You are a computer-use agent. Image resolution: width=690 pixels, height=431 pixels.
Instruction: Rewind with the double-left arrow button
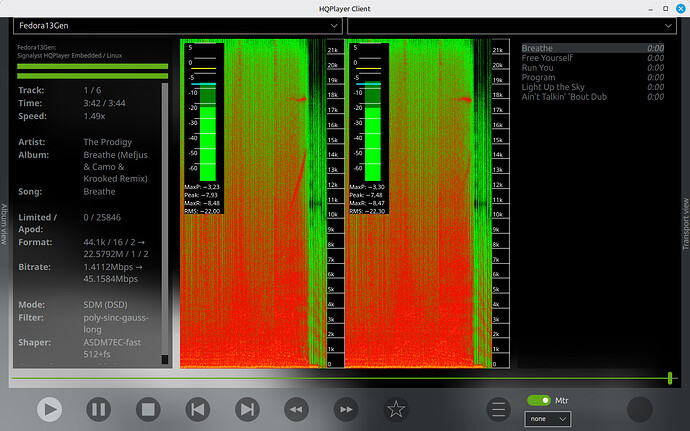[297, 409]
